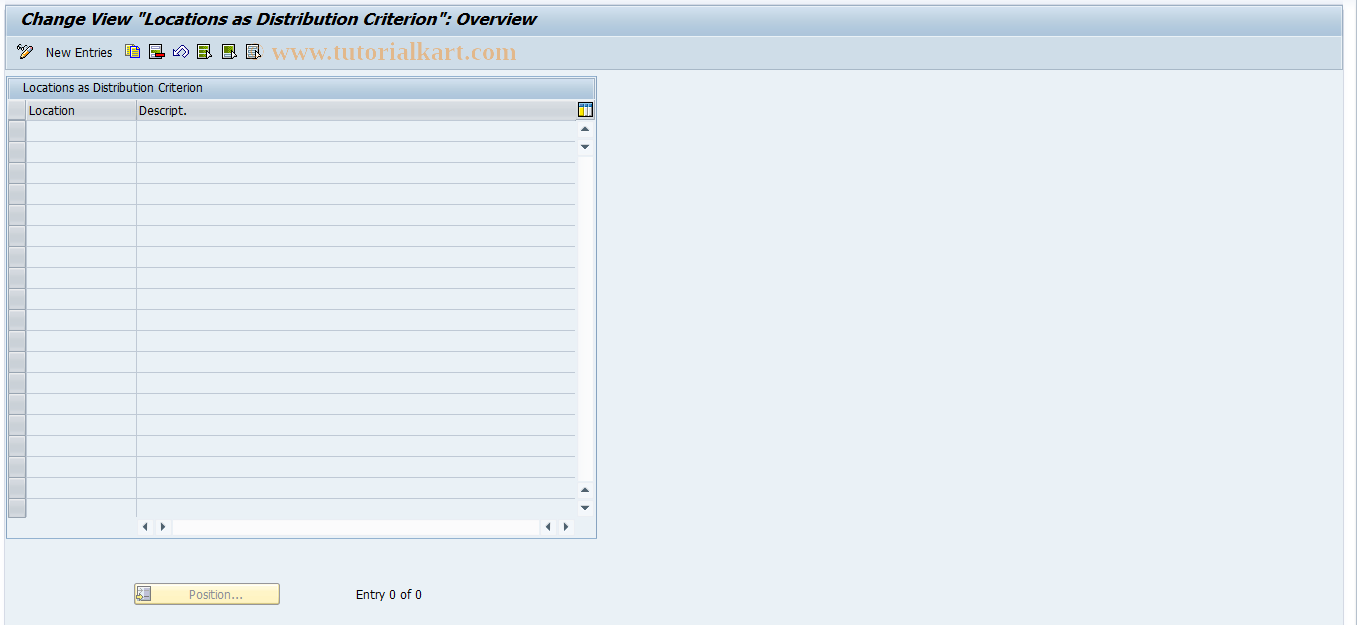Click rightmost arrow of horizontal scrollbar

click(566, 527)
